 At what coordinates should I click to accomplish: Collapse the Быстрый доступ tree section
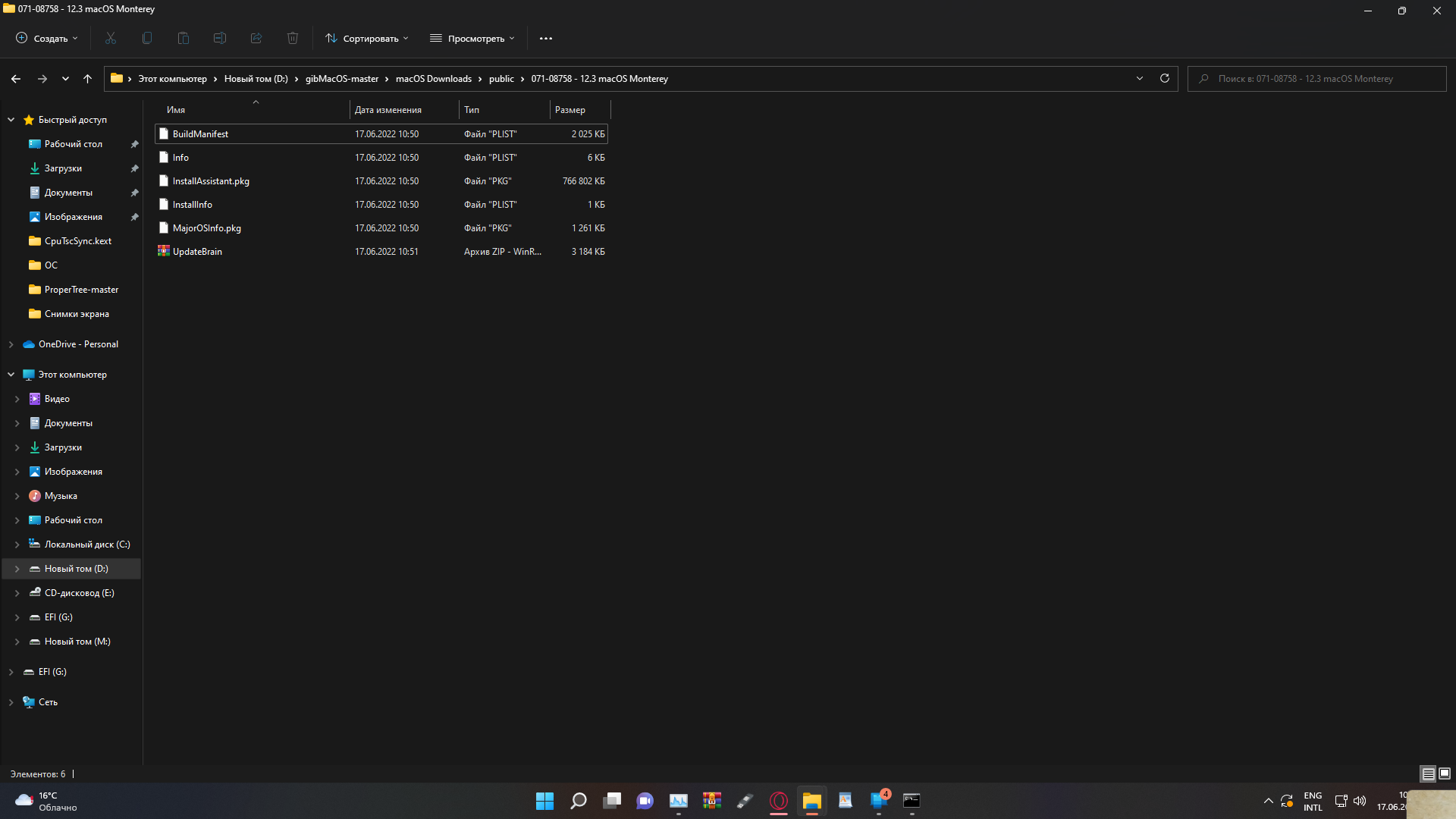tap(11, 120)
